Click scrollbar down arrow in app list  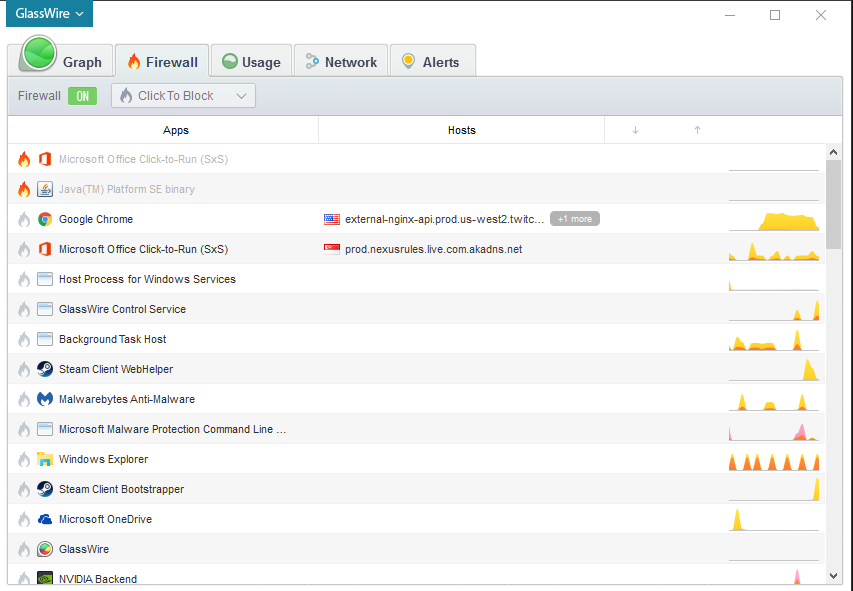833,576
